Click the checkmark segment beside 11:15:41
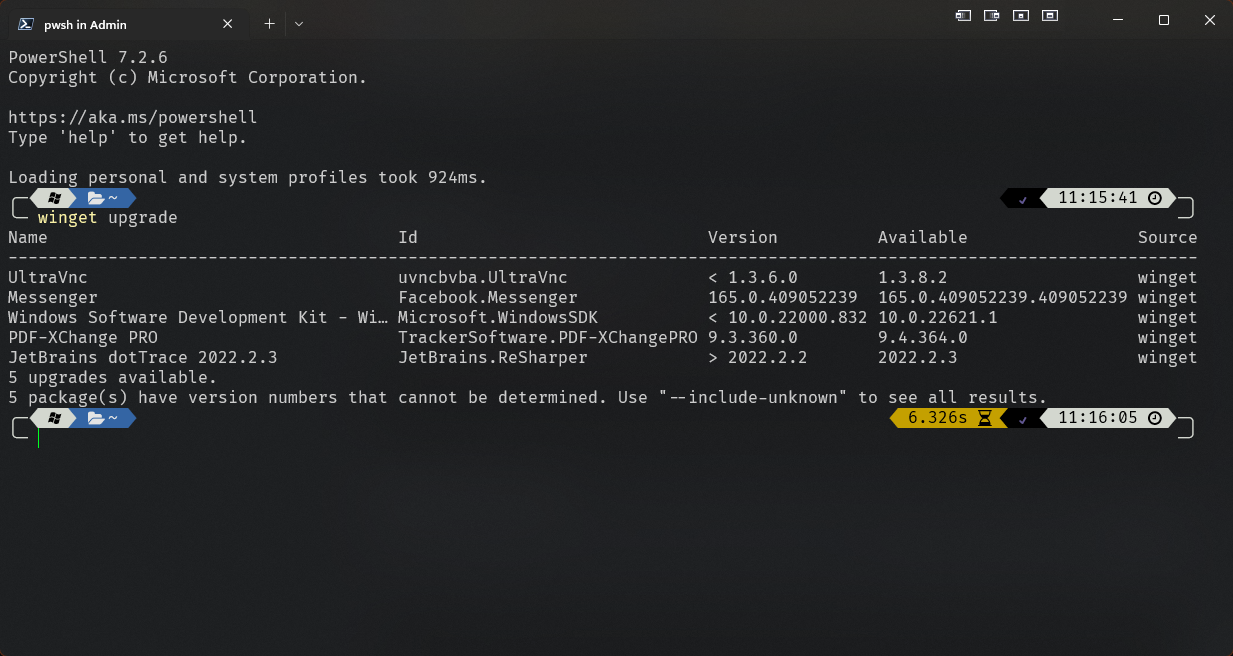The image size is (1233, 656). click(x=1021, y=197)
